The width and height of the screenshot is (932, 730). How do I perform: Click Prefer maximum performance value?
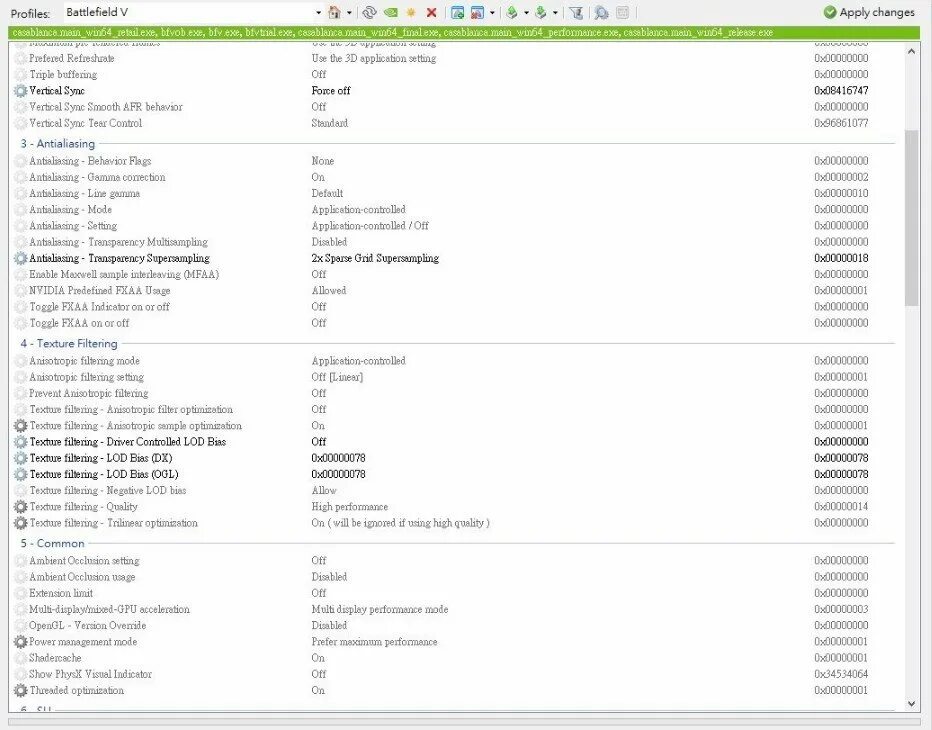pyautogui.click(x=374, y=641)
